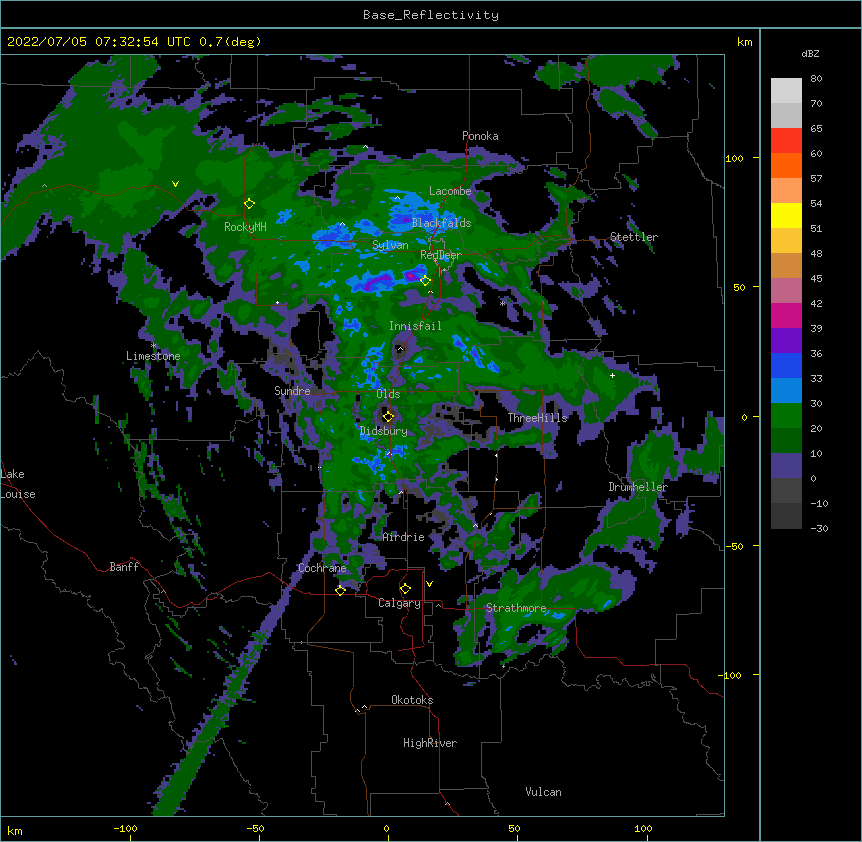Screen dimensions: 862x842
Task: Click the yellow diamond marker below RedDeer
Action: coord(425,281)
